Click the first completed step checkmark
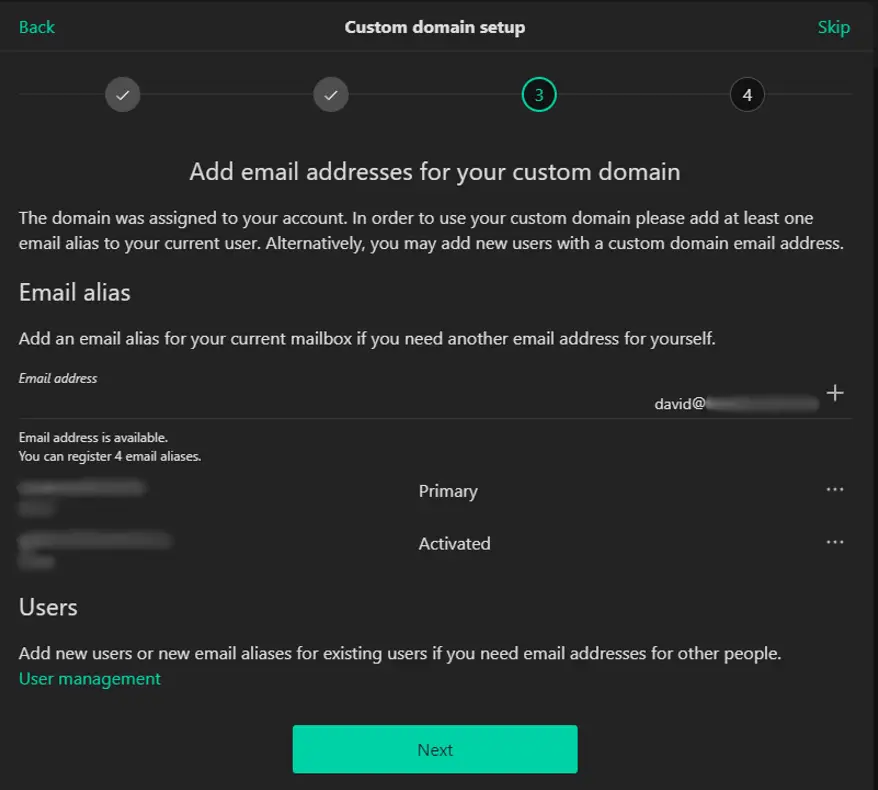878x790 pixels. (123, 95)
